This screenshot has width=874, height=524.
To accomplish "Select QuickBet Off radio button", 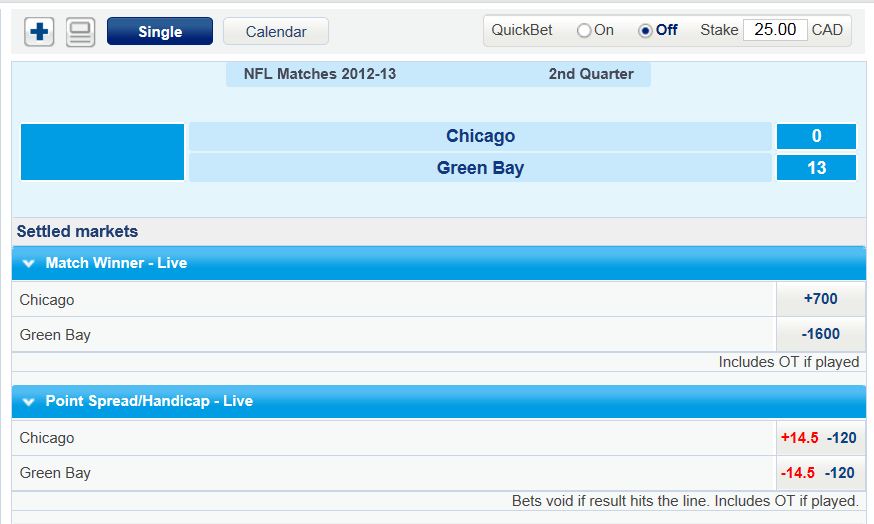I will pyautogui.click(x=645, y=30).
